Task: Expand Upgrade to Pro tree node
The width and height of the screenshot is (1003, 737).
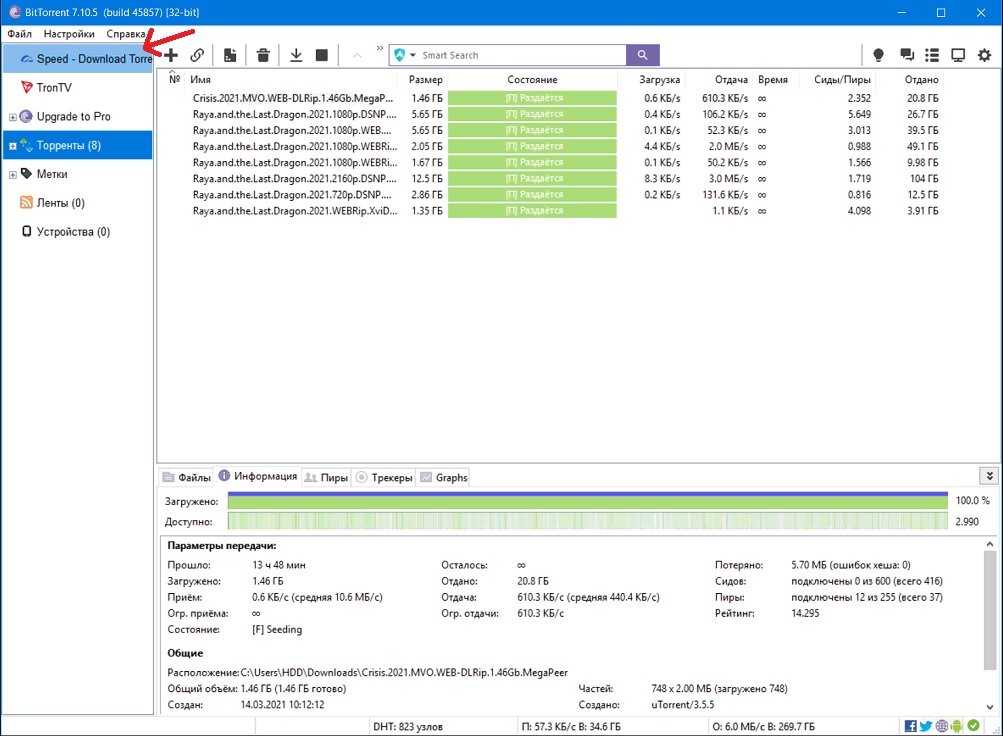Action: pos(12,117)
